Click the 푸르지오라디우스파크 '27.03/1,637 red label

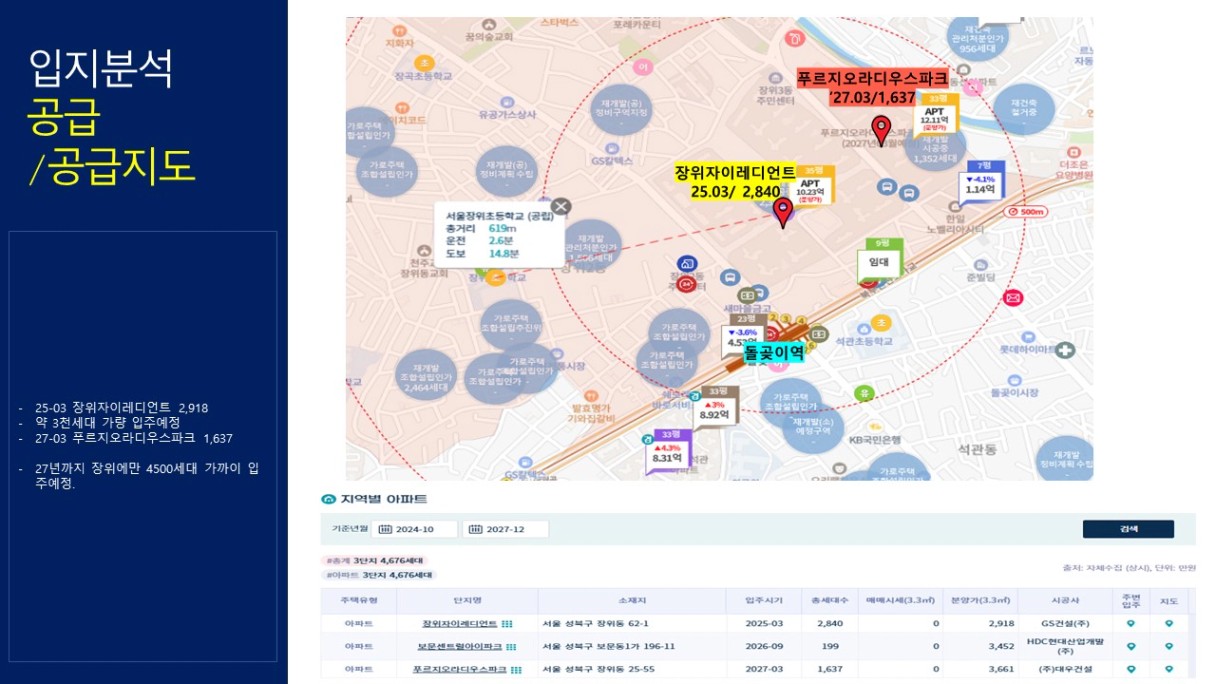coord(872,87)
